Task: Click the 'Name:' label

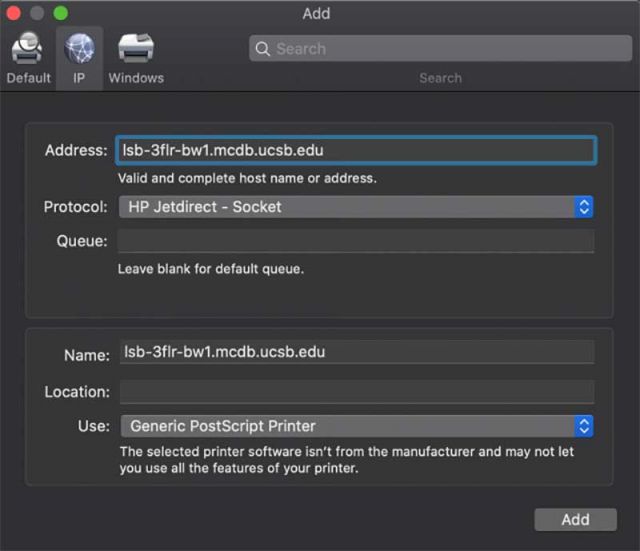Action: pos(87,355)
